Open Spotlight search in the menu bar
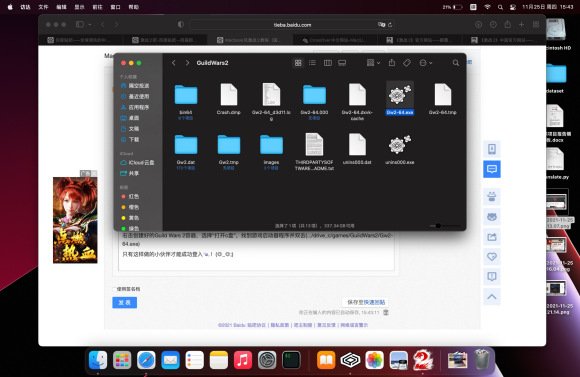Viewport: 580px width, 377px height. click(x=500, y=7)
